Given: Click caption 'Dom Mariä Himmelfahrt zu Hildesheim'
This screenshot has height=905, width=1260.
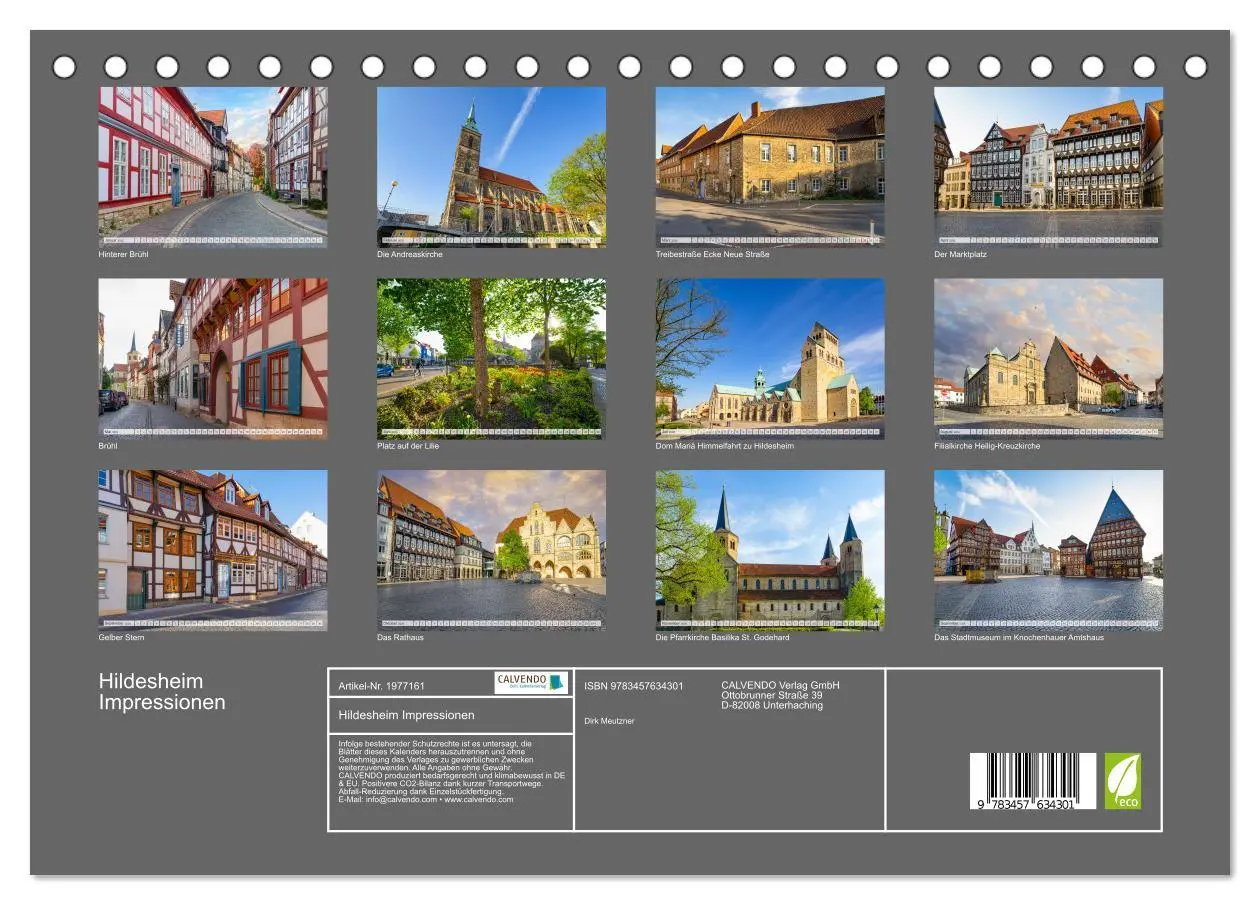Looking at the screenshot, I should 725,446.
